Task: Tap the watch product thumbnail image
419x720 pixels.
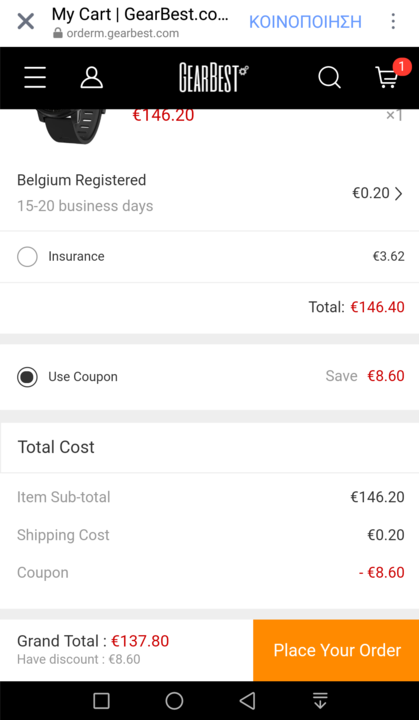Action: [x=71, y=125]
